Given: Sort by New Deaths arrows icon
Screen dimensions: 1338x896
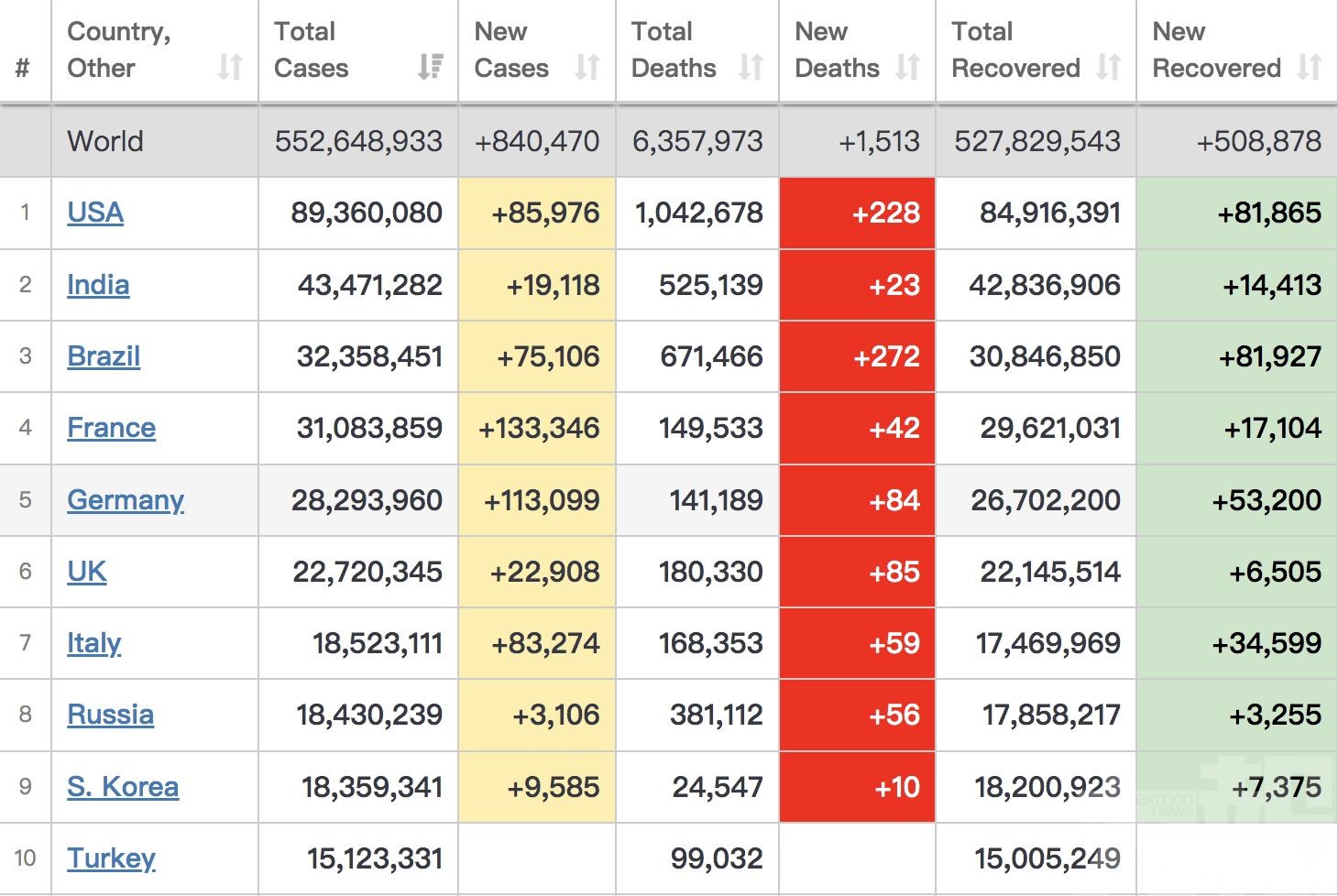Looking at the screenshot, I should (x=907, y=67).
